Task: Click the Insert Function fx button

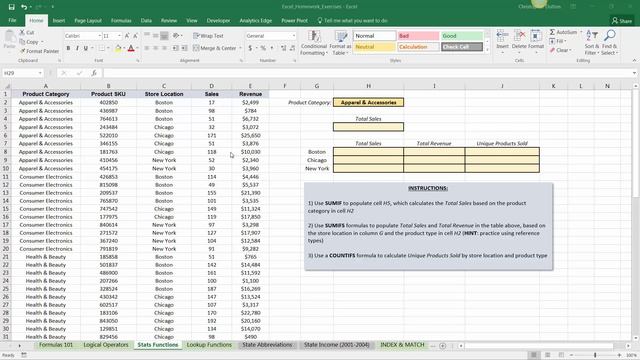Action: [94, 73]
